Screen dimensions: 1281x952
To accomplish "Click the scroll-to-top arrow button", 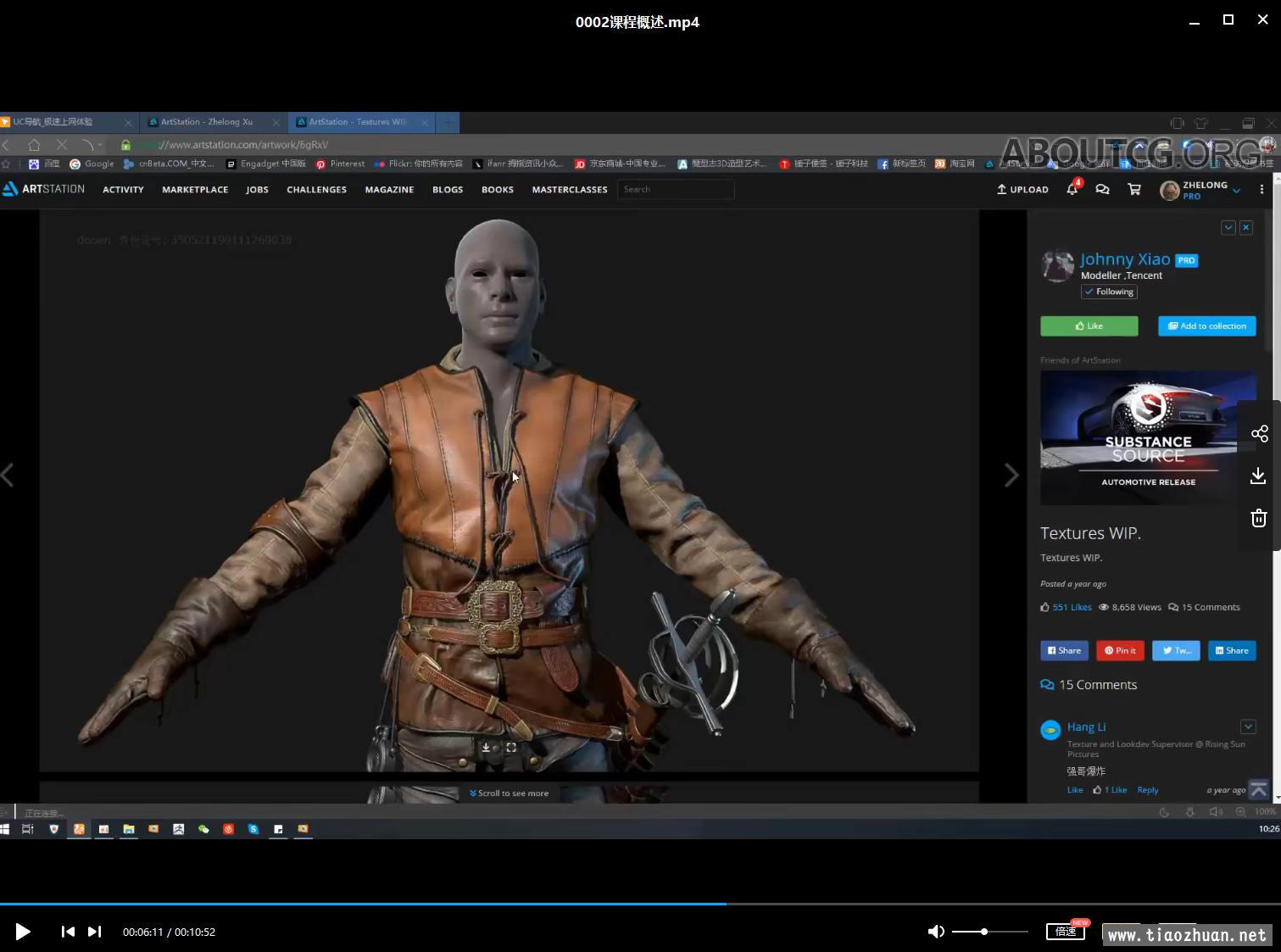I will click(x=1259, y=789).
